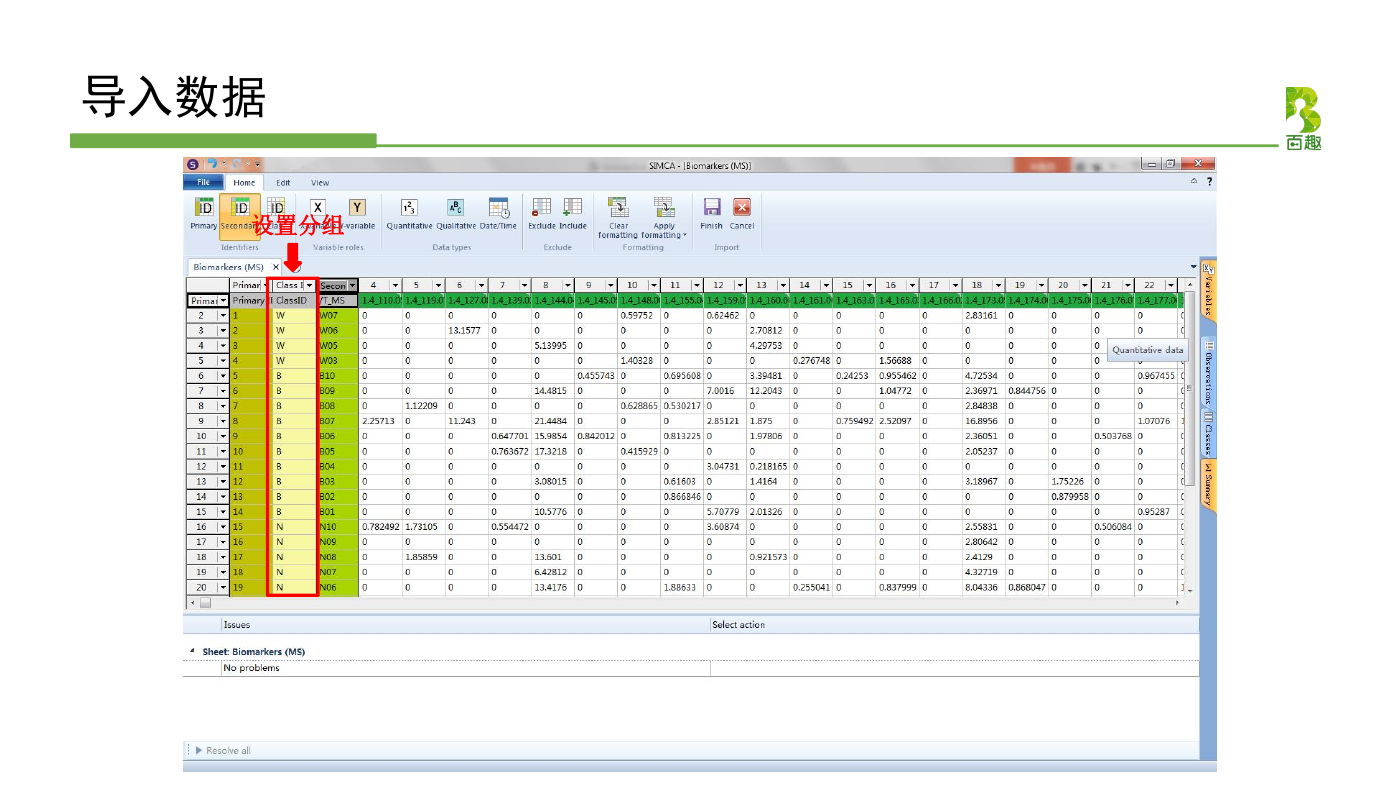This screenshot has height=788, width=1400.
Task: Exclude the selected rows or columns
Action: pyautogui.click(x=541, y=213)
